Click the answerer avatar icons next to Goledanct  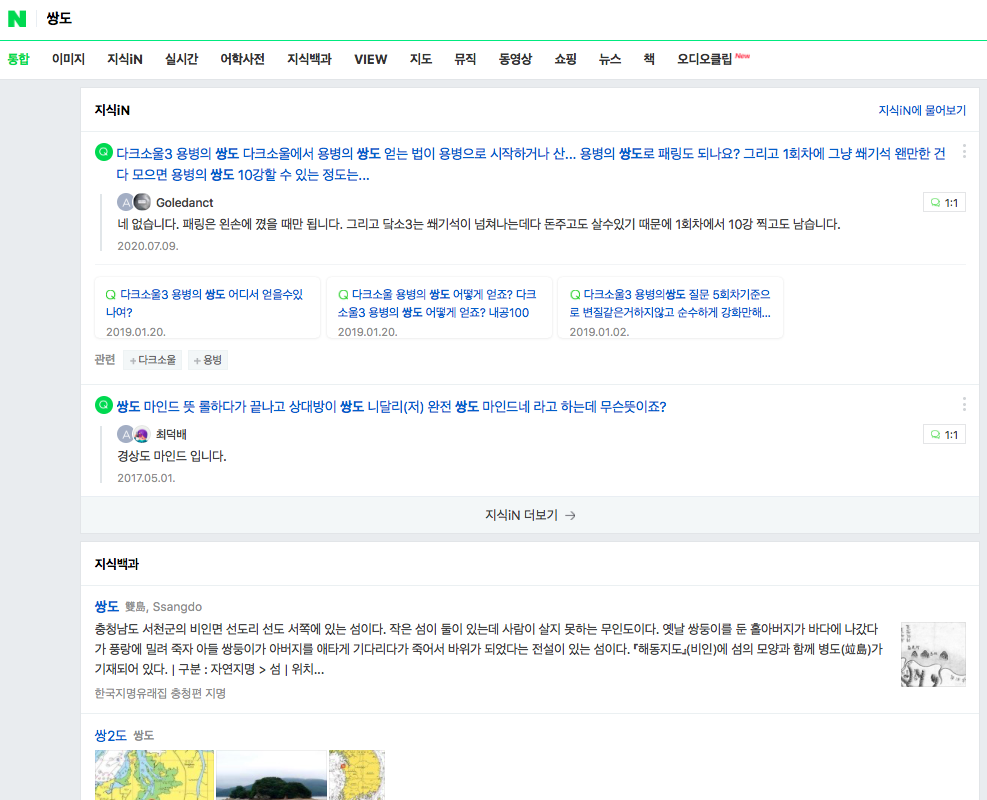pos(134,202)
